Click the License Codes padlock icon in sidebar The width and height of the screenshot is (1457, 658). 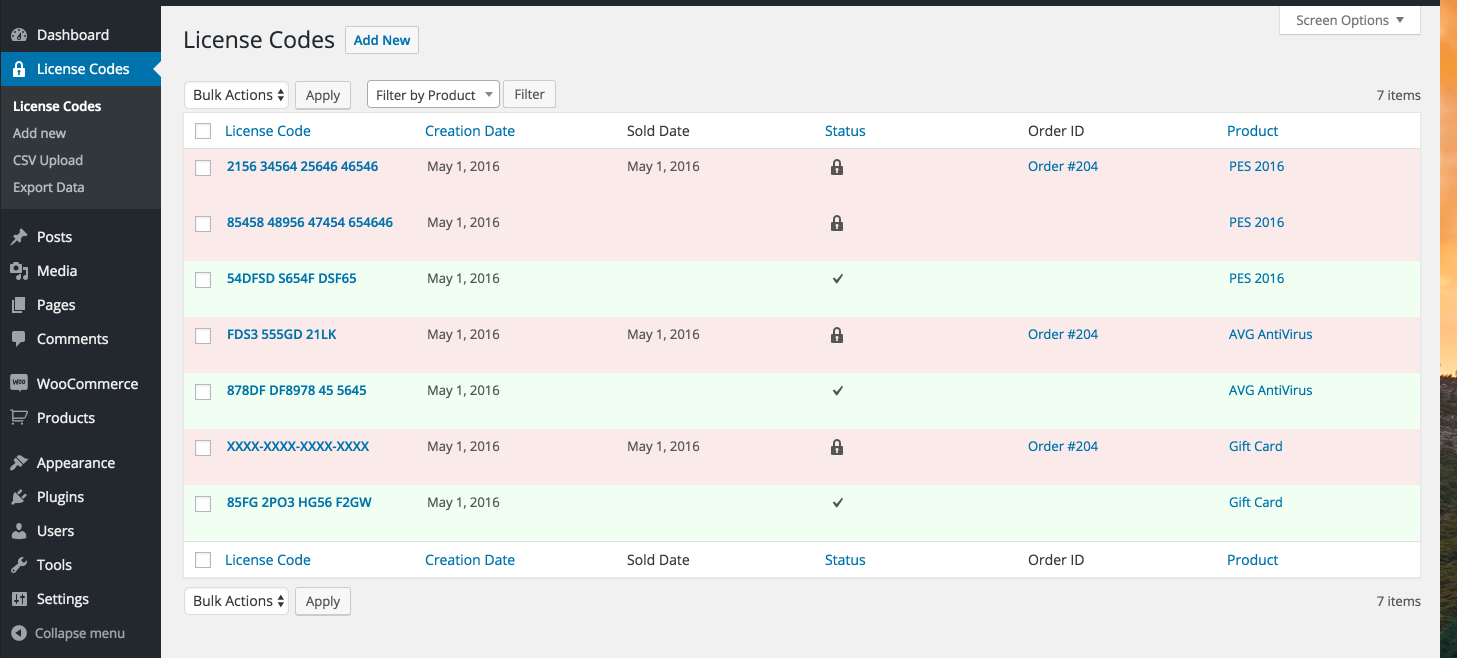(x=18, y=69)
